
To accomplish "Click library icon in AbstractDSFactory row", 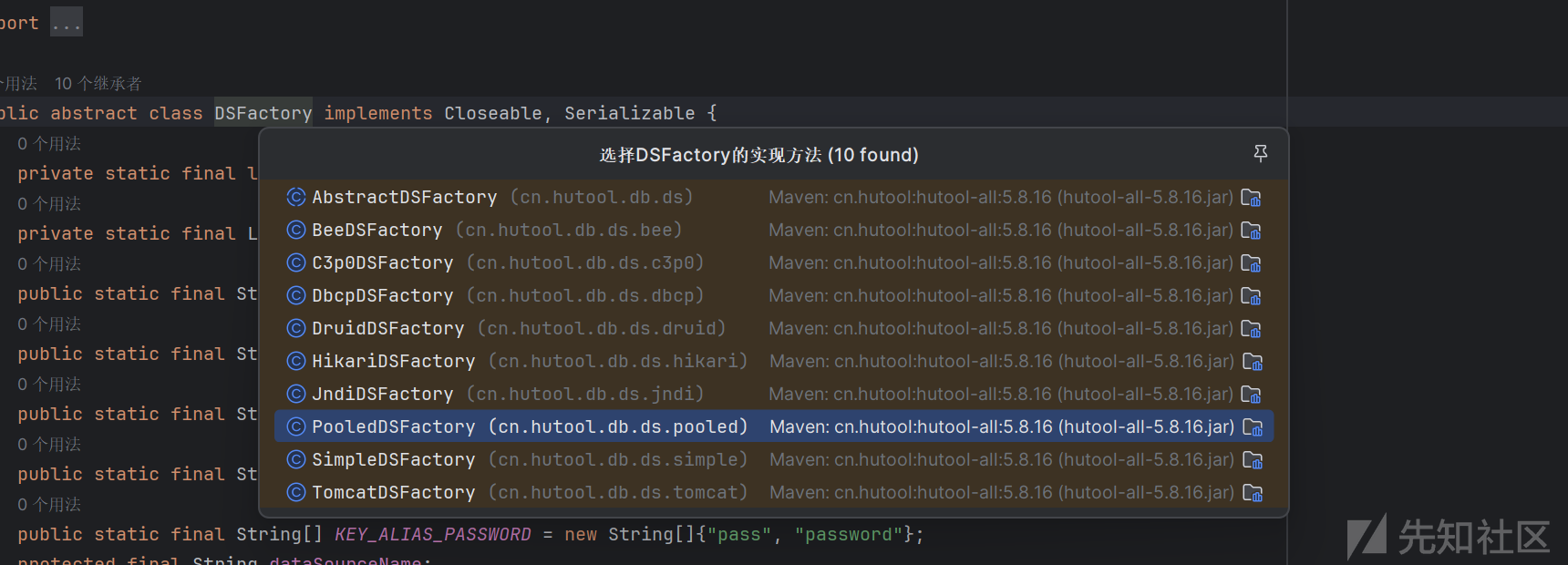I will [x=1252, y=198].
